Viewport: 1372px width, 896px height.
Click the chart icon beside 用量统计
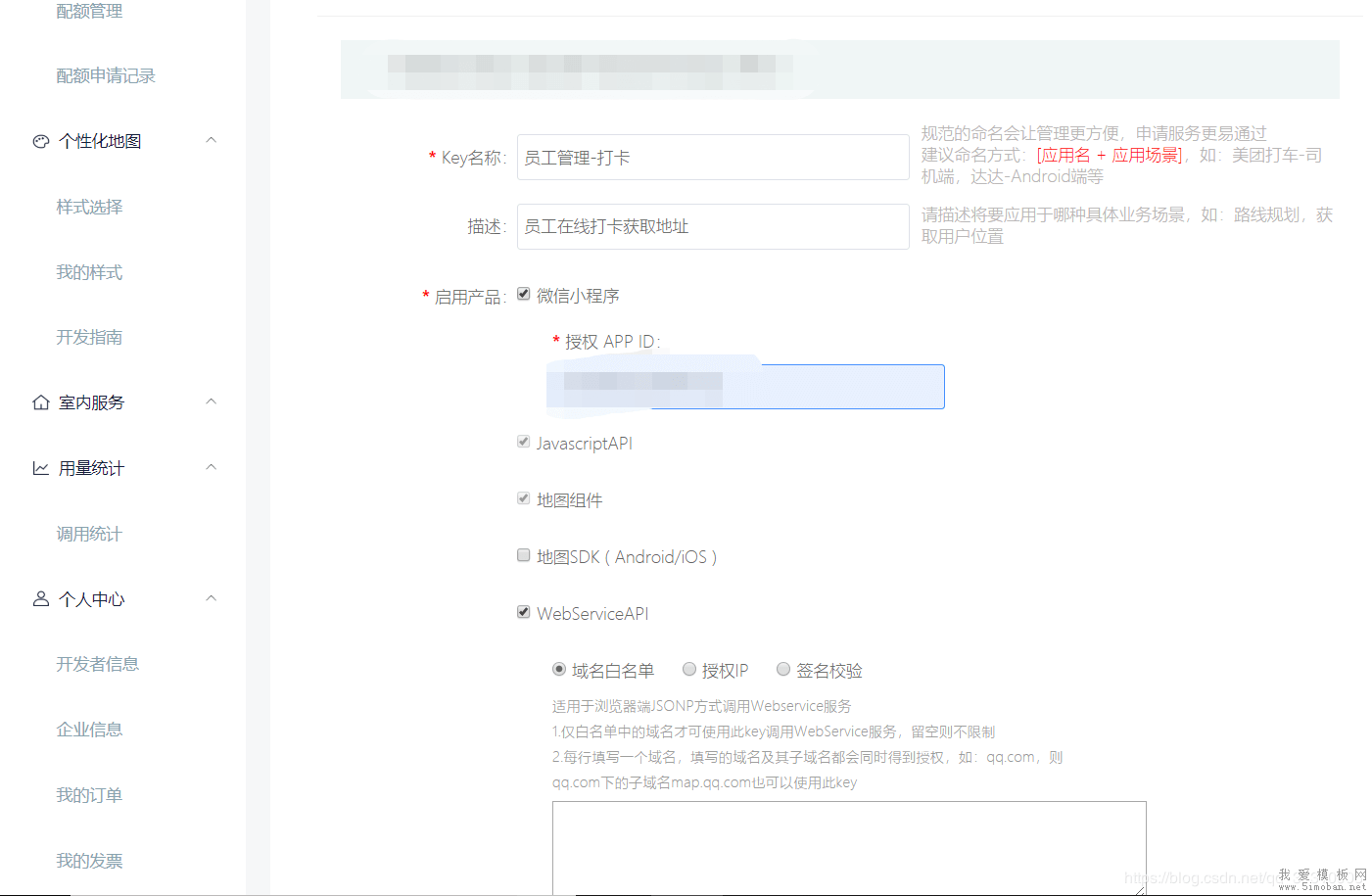click(x=41, y=468)
